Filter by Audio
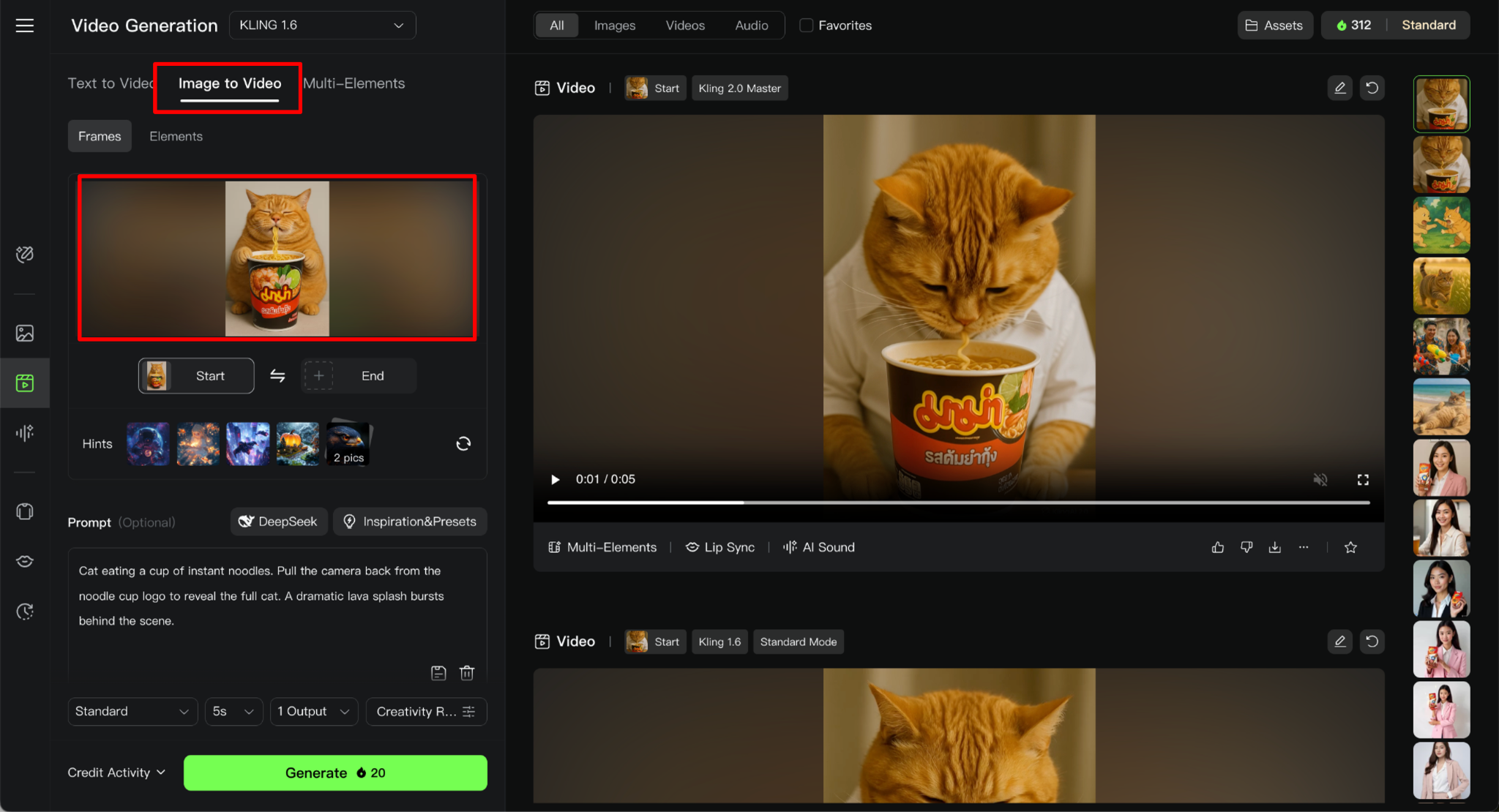This screenshot has width=1499, height=812. [x=752, y=26]
